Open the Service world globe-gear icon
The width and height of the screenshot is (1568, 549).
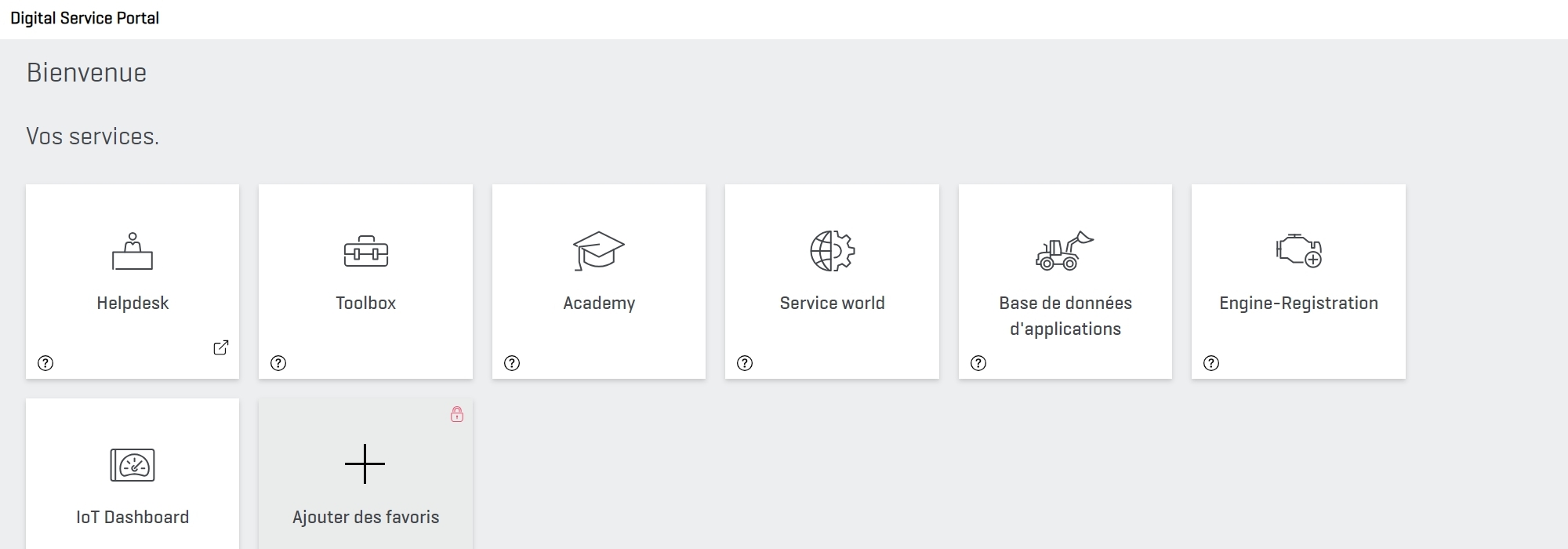pyautogui.click(x=832, y=251)
